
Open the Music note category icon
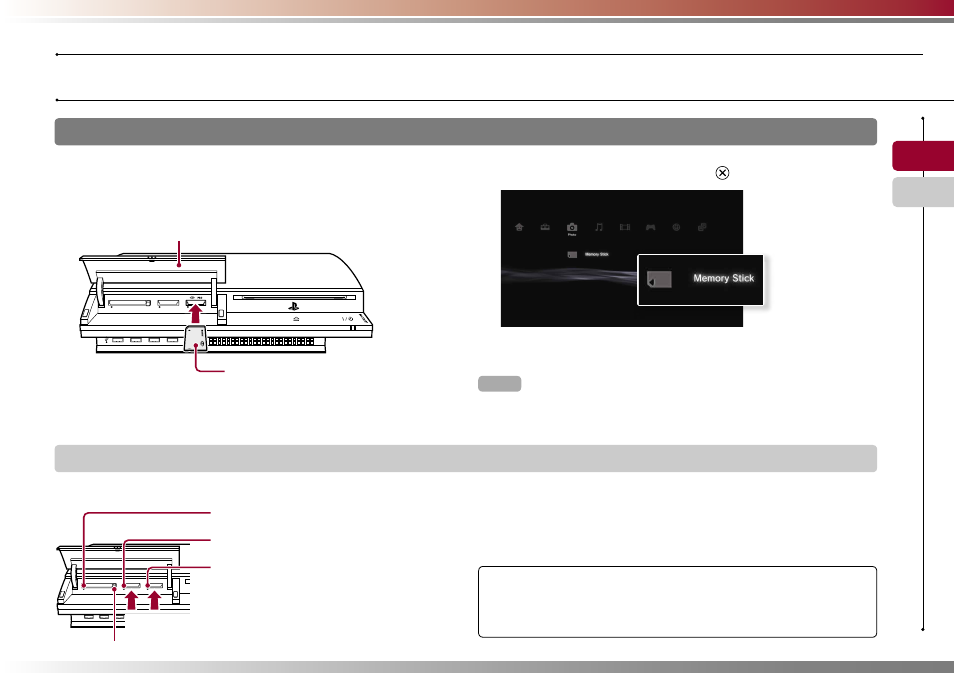(x=599, y=227)
